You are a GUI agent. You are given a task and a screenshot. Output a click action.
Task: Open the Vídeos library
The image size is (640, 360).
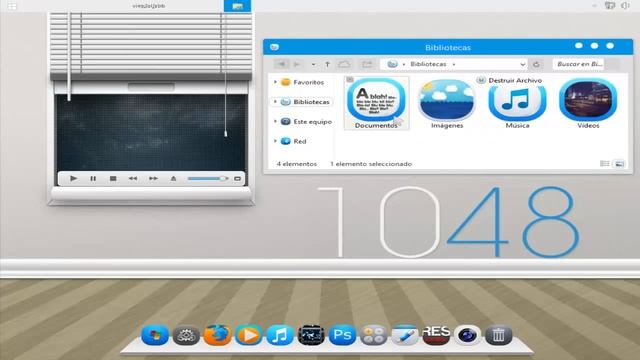tap(588, 104)
